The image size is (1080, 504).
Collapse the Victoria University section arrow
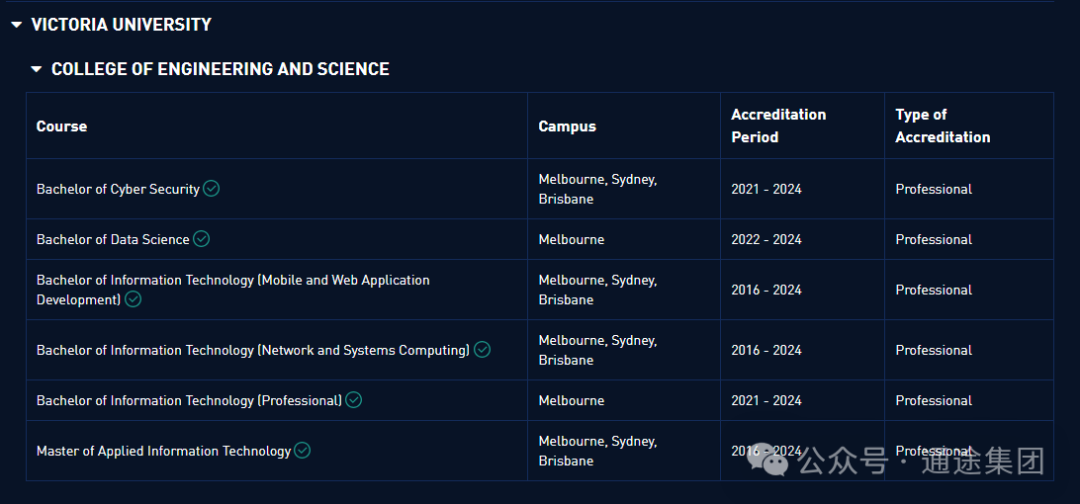[x=16, y=25]
